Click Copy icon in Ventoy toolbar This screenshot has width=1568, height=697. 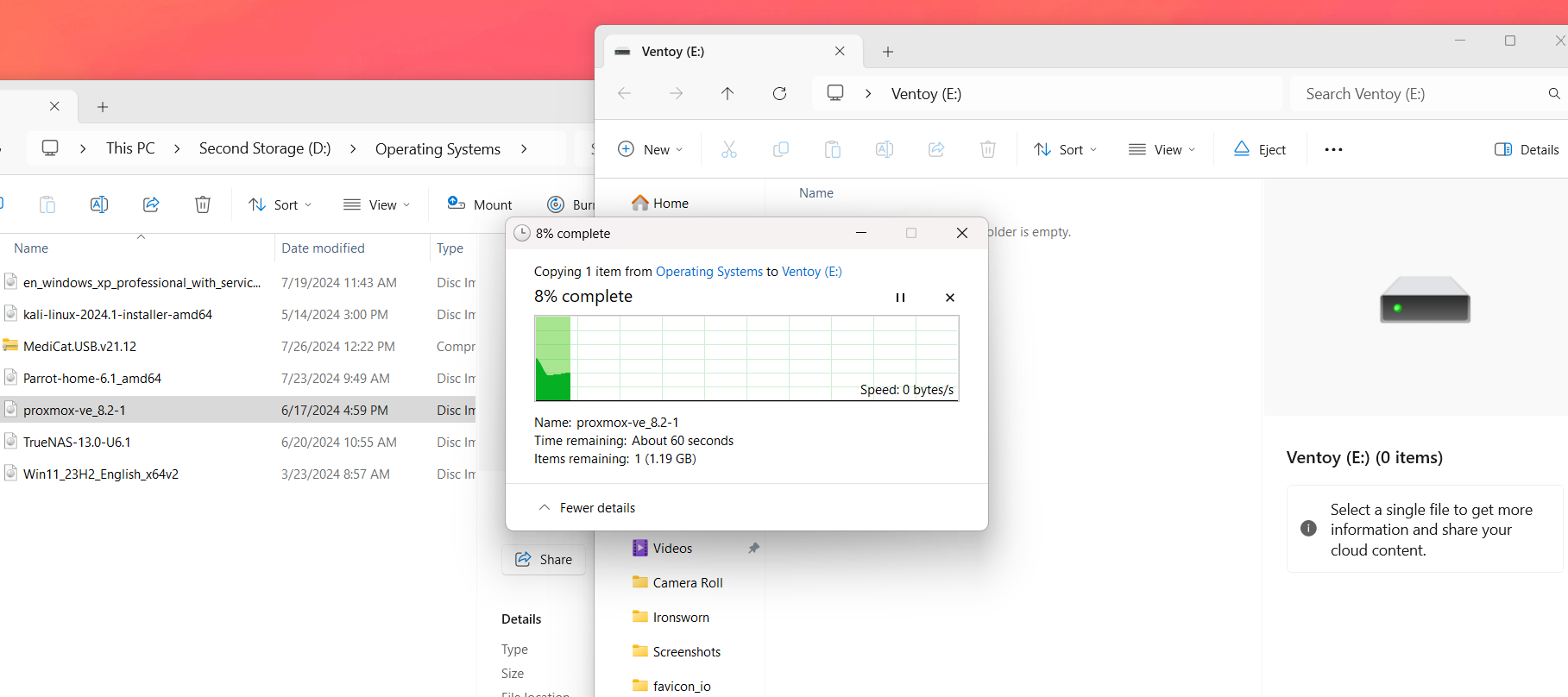click(781, 149)
